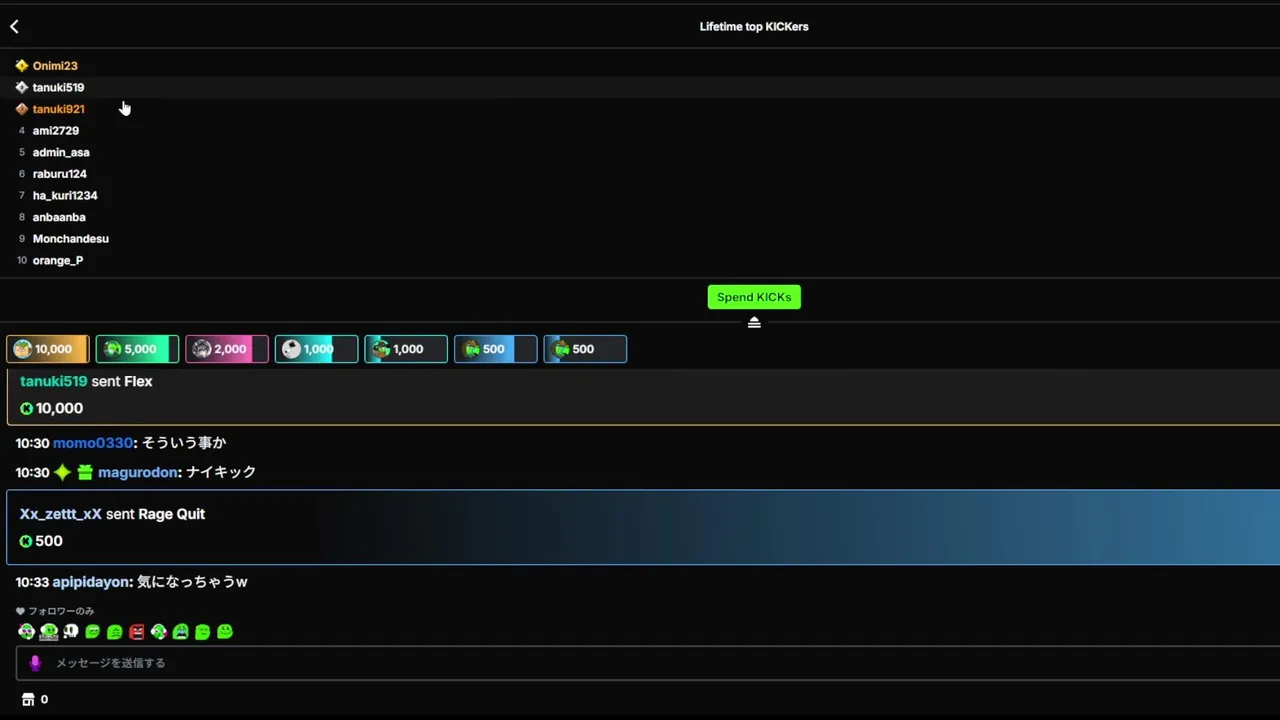Collapse the leaderboard with the arrow under Spend KICKs

[x=754, y=322]
